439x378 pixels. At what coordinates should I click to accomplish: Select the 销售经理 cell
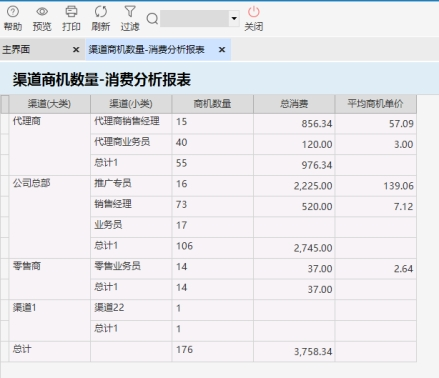[131, 206]
